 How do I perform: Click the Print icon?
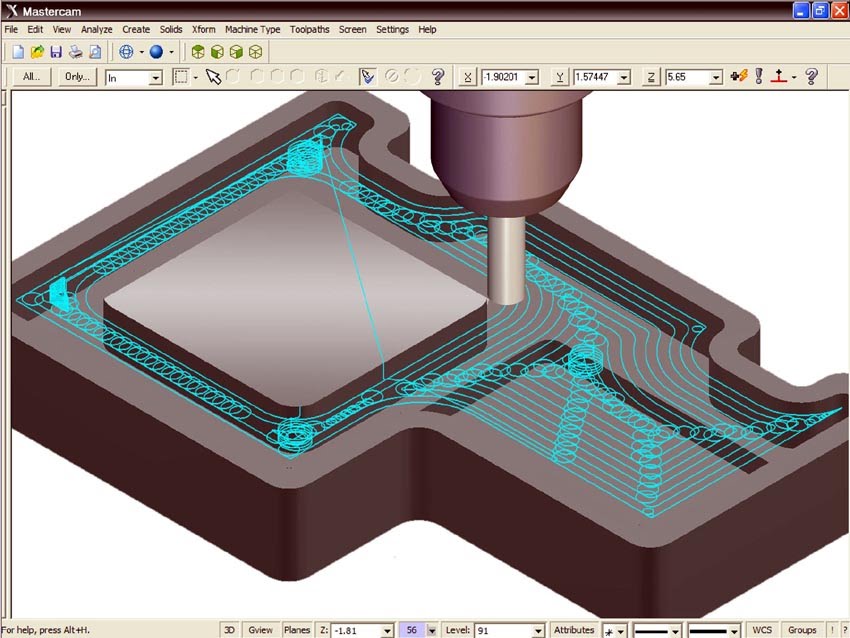pos(75,52)
